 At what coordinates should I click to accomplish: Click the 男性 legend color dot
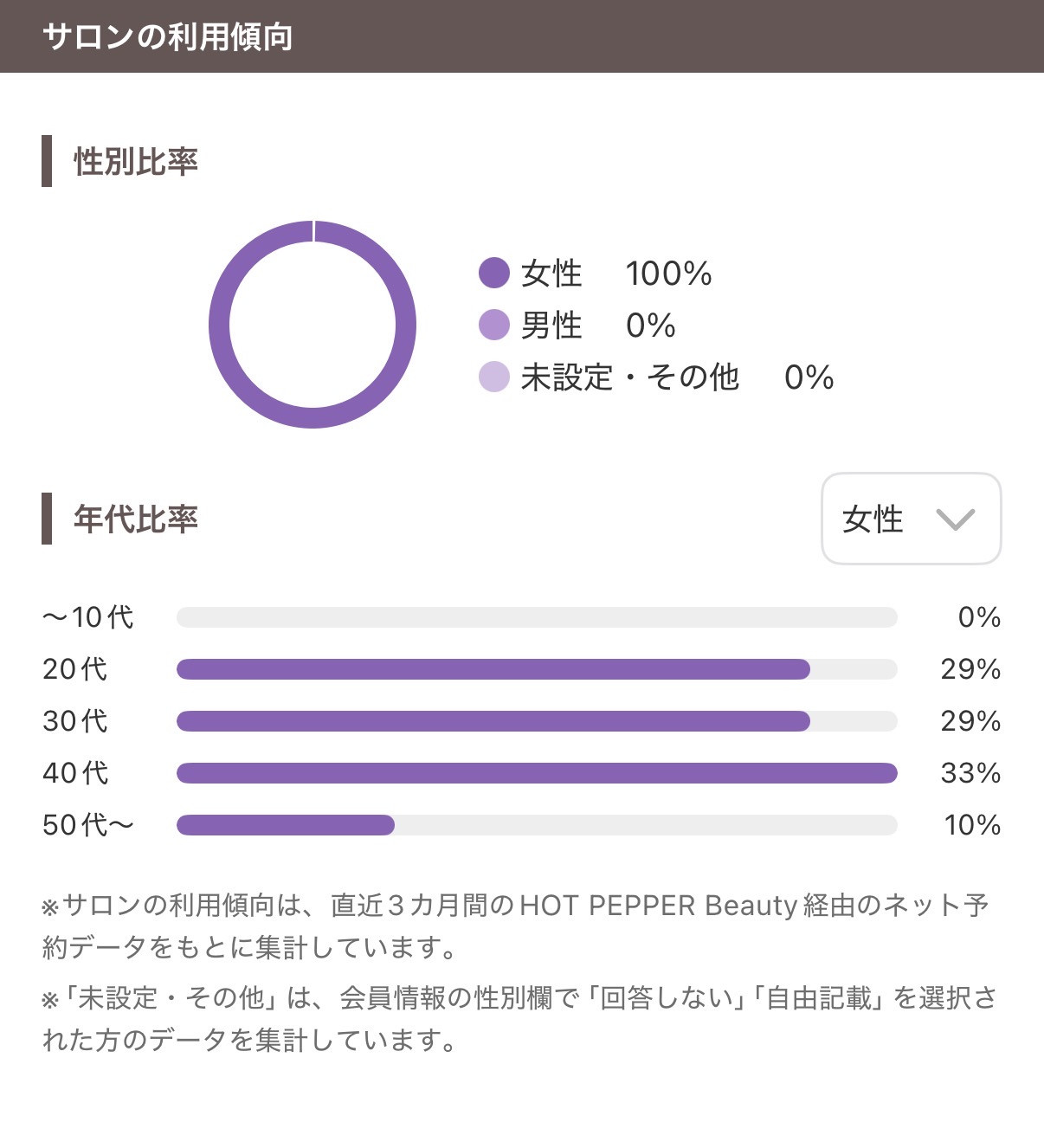(493, 325)
